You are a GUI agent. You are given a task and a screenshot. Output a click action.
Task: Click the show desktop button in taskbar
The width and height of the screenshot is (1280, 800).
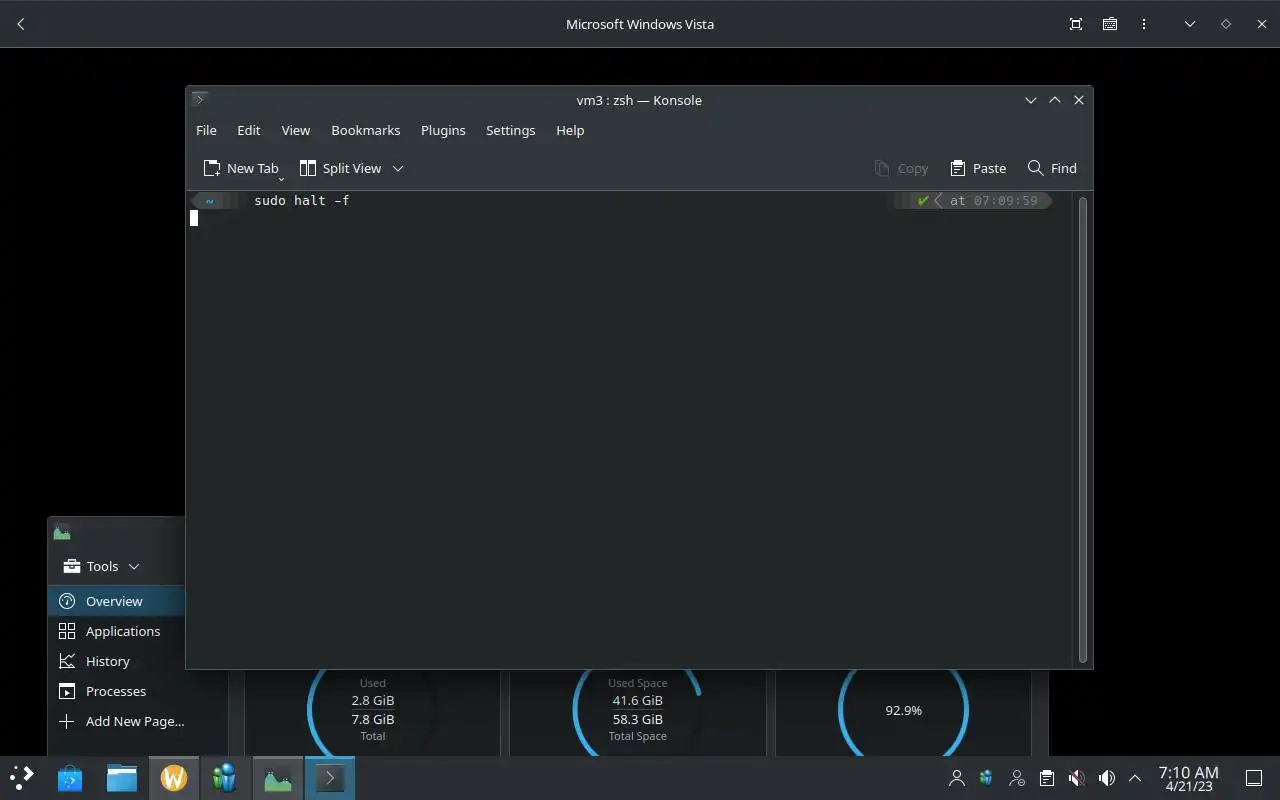pyautogui.click(x=1254, y=777)
